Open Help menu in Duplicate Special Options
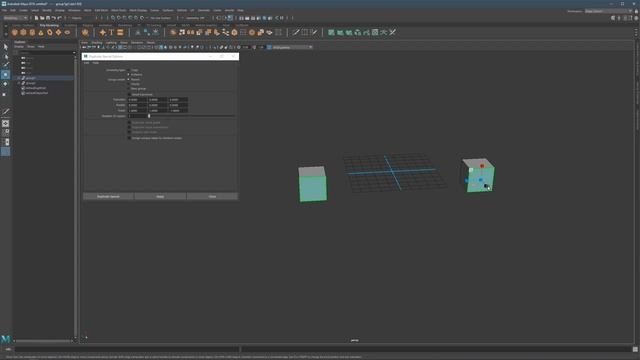Screen dimensions: 640x360 [96, 63]
